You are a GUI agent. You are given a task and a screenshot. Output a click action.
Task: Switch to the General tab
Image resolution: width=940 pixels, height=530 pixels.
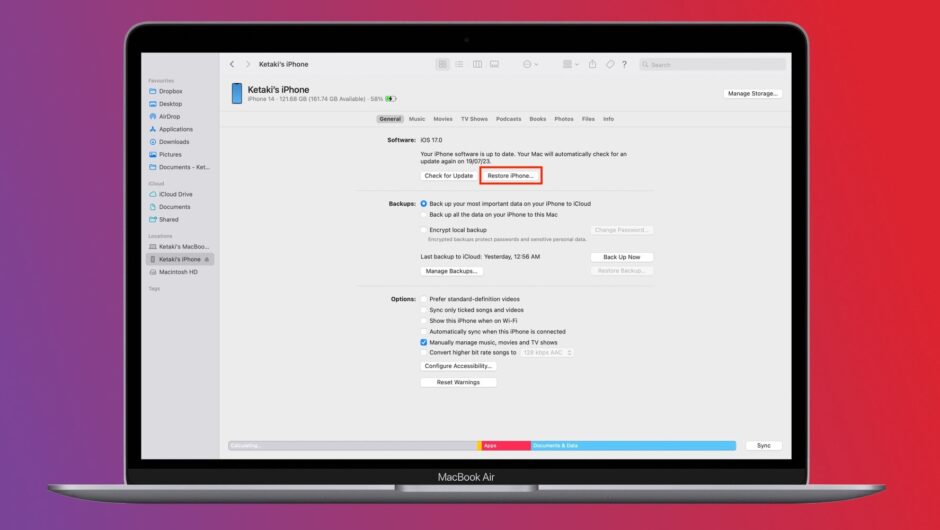pos(390,119)
